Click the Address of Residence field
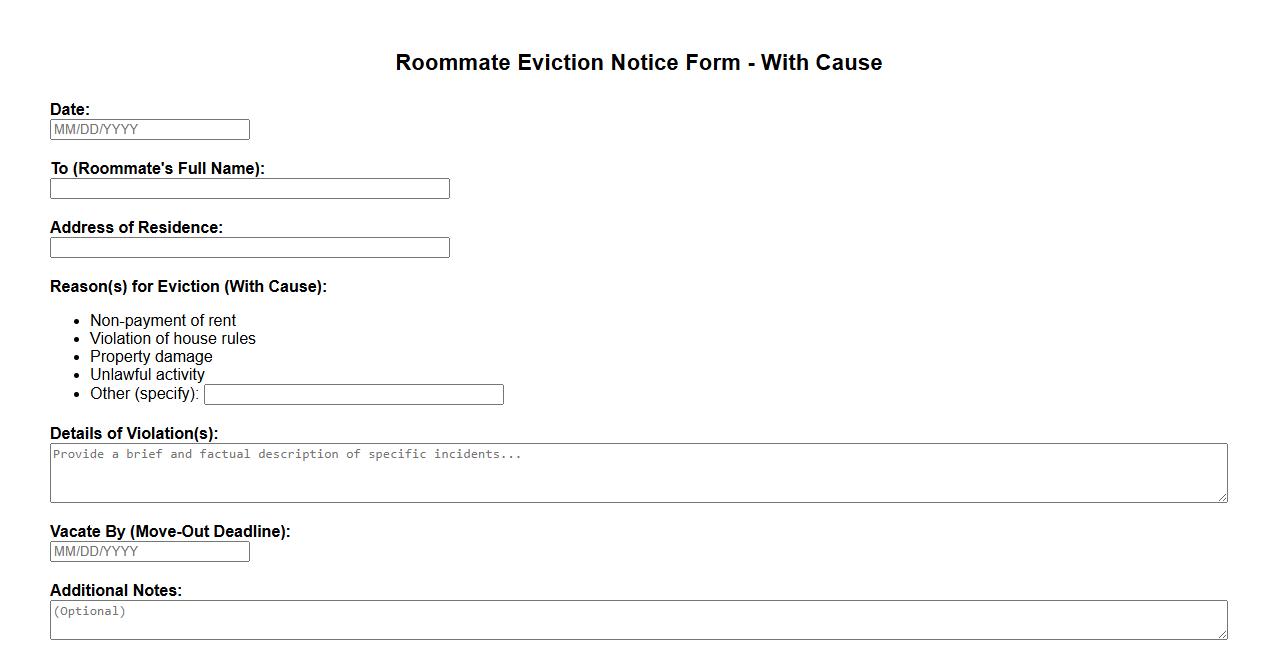Image resolution: width=1278 pixels, height=650 pixels. point(248,247)
